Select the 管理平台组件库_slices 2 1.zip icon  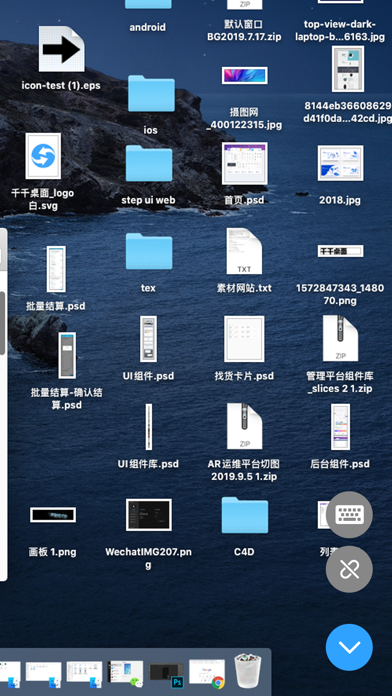341,338
